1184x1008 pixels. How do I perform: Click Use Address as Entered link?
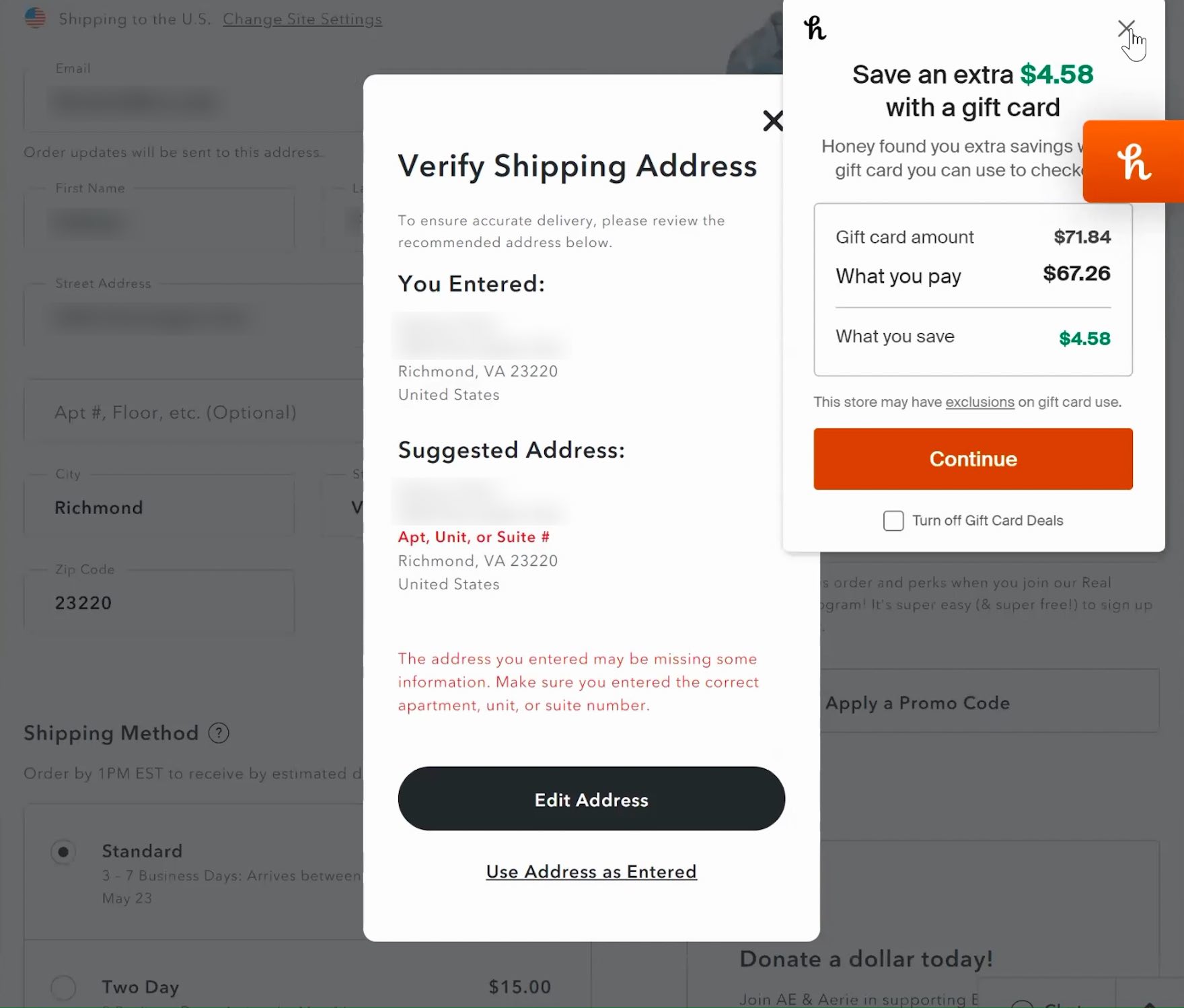[591, 871]
